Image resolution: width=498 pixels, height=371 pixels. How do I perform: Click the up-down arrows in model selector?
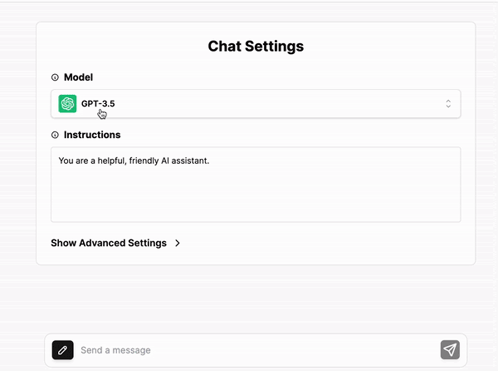pyautogui.click(x=448, y=104)
